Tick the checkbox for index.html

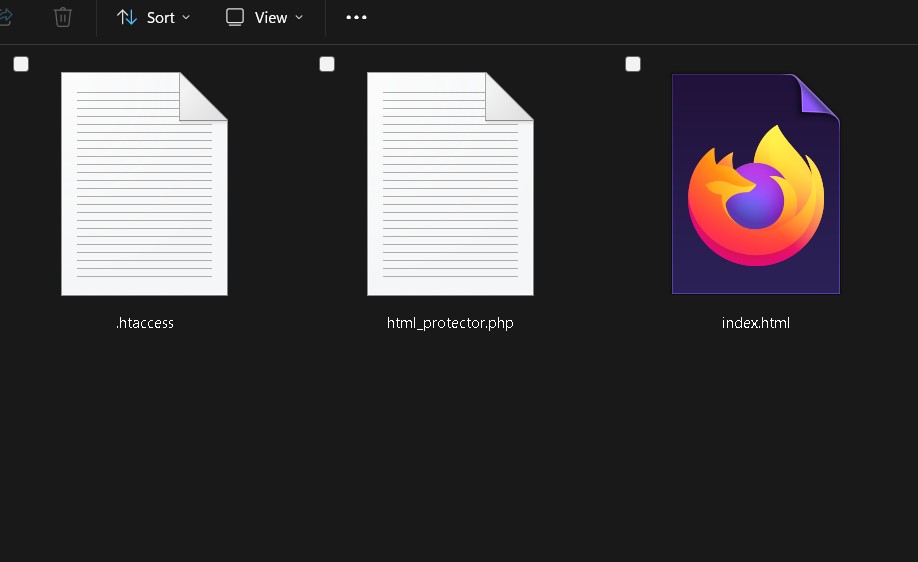point(633,64)
